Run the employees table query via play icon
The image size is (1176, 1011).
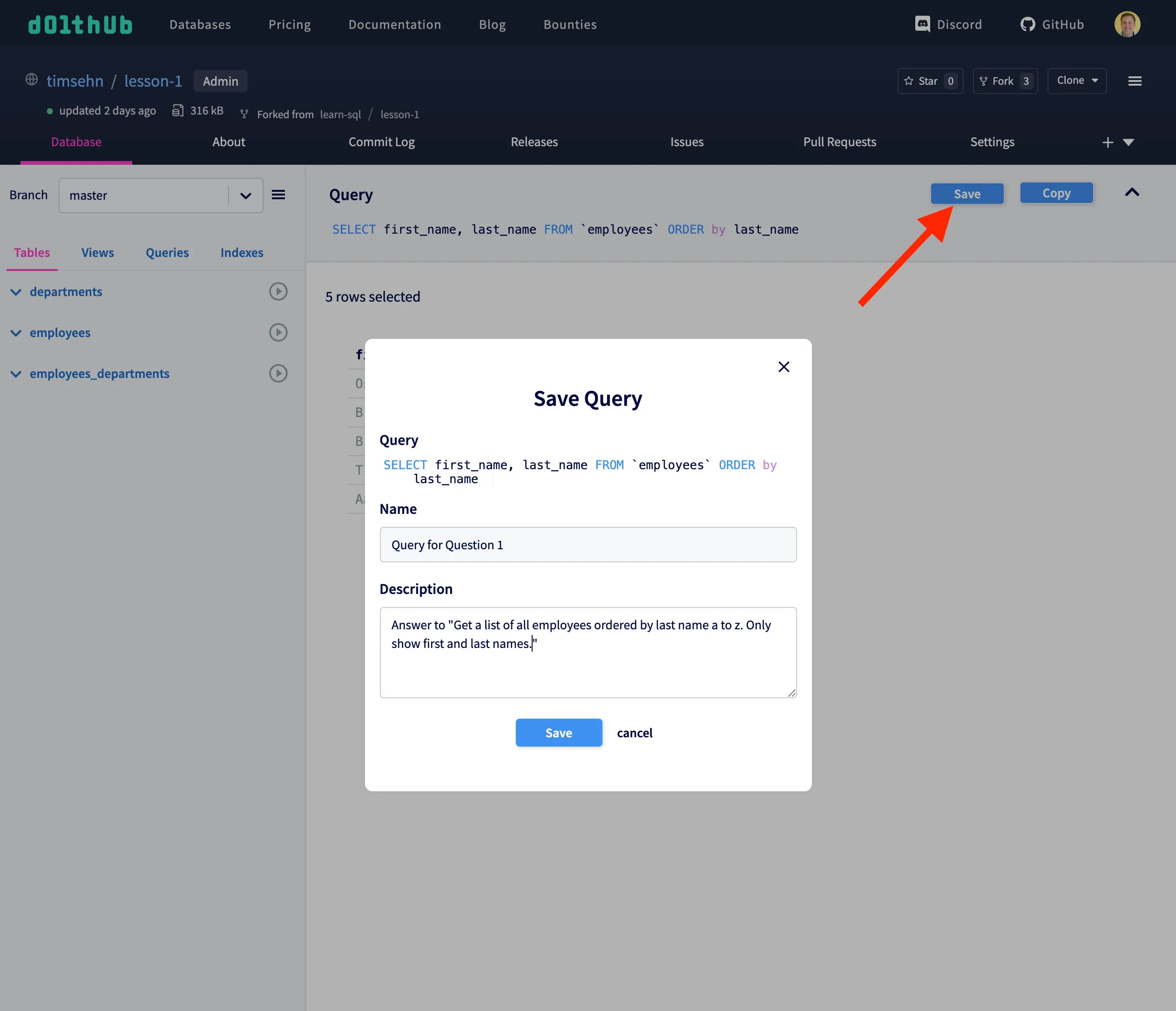[277, 332]
